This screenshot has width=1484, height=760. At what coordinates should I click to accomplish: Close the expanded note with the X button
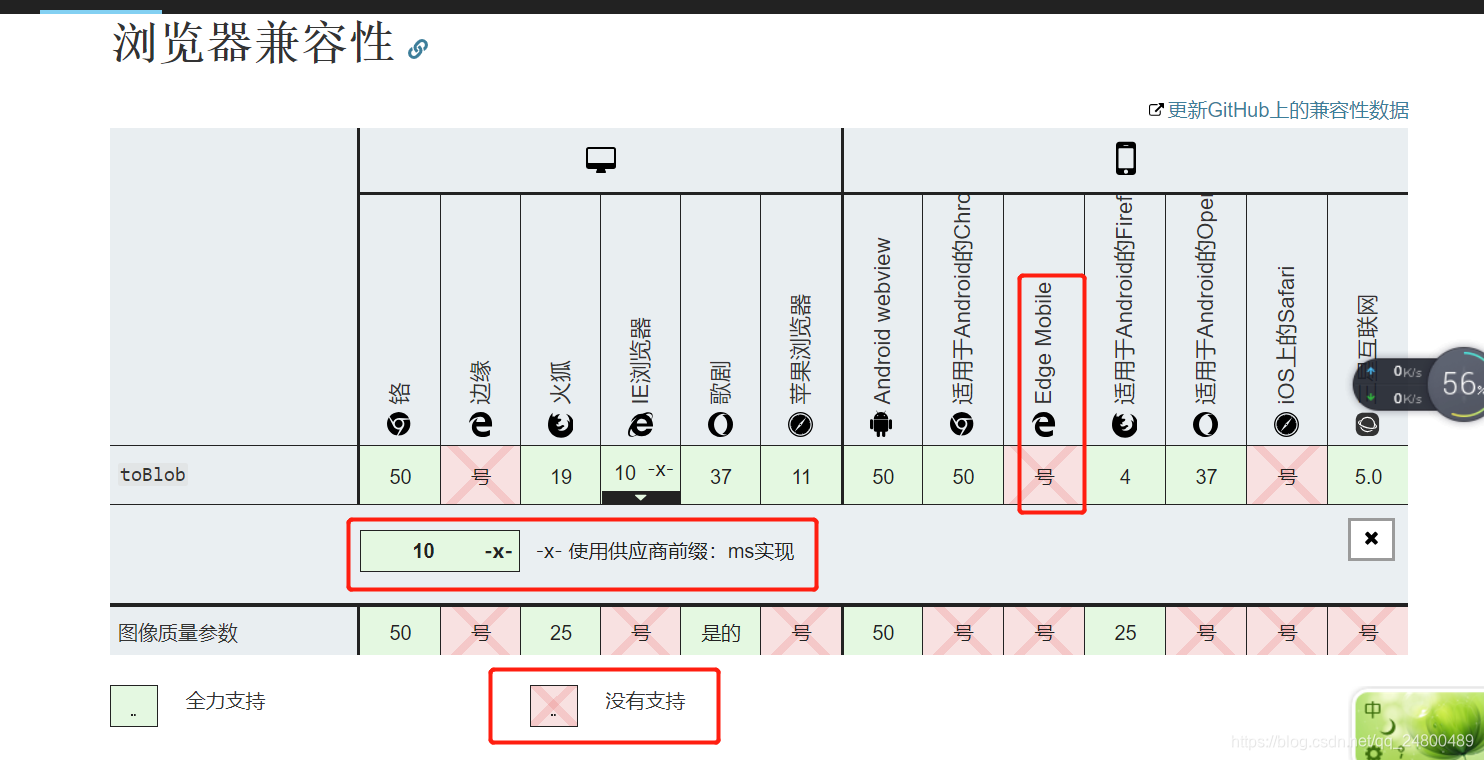[1371, 539]
